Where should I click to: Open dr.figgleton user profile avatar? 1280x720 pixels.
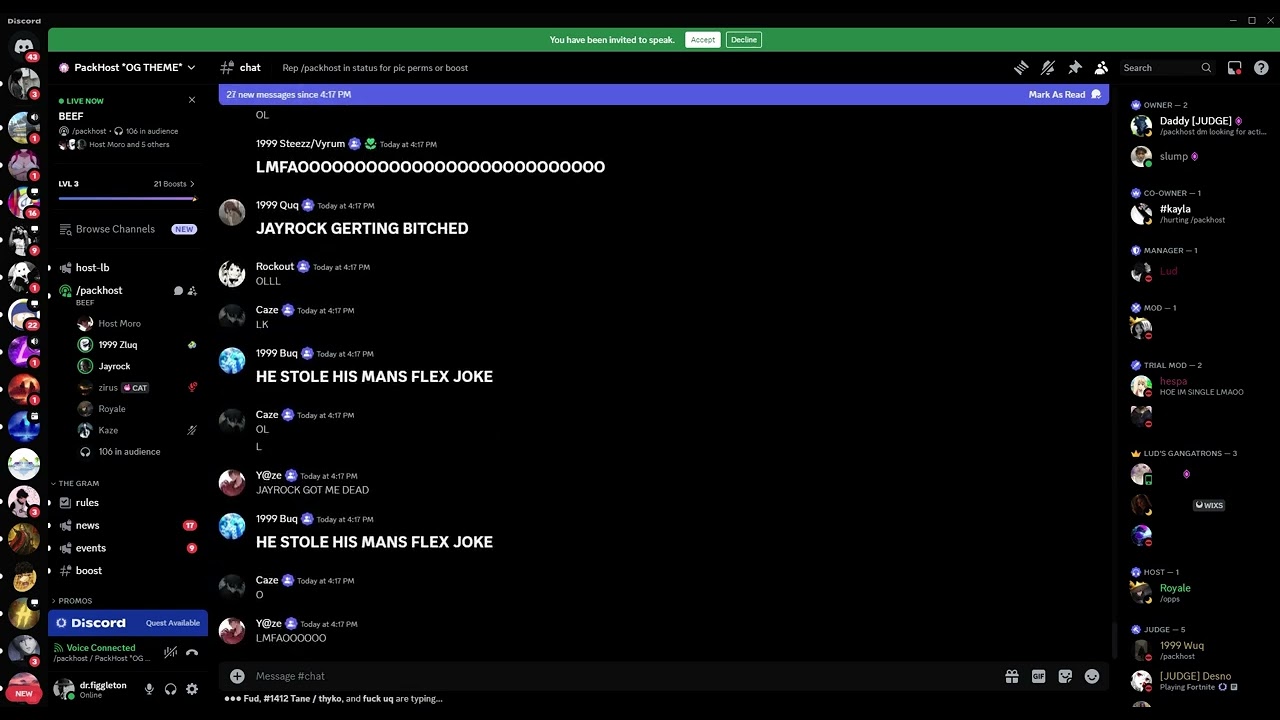click(64, 689)
